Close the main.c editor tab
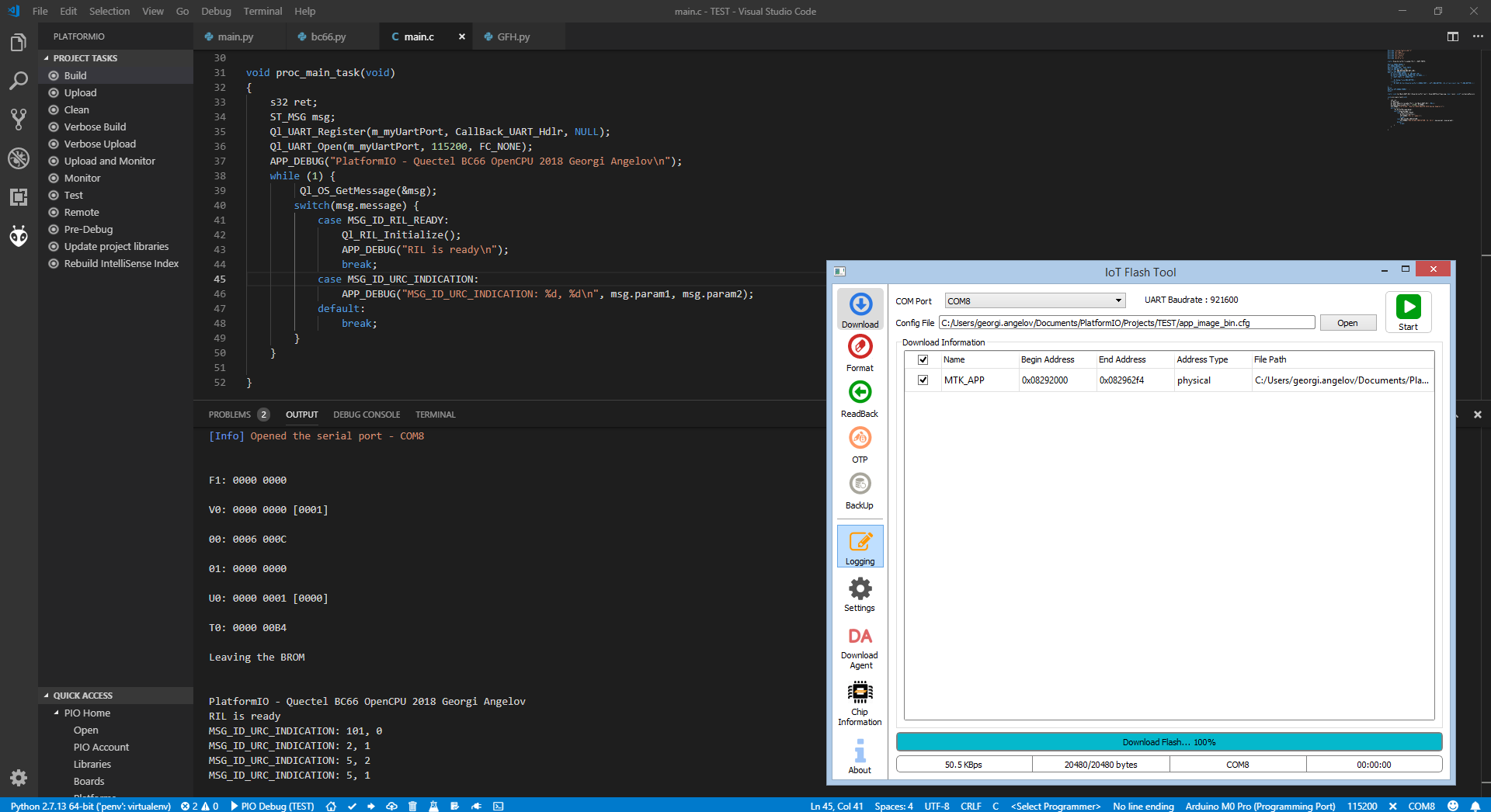Image resolution: width=1491 pixels, height=812 pixels. click(462, 36)
